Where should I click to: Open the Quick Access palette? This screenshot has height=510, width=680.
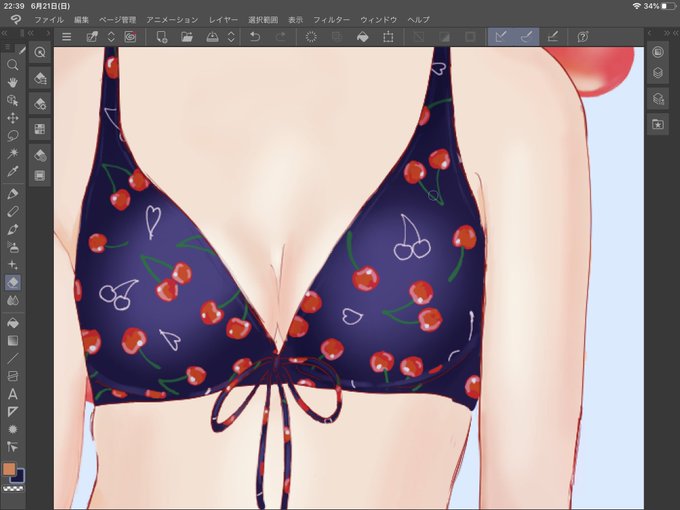pyautogui.click(x=40, y=52)
